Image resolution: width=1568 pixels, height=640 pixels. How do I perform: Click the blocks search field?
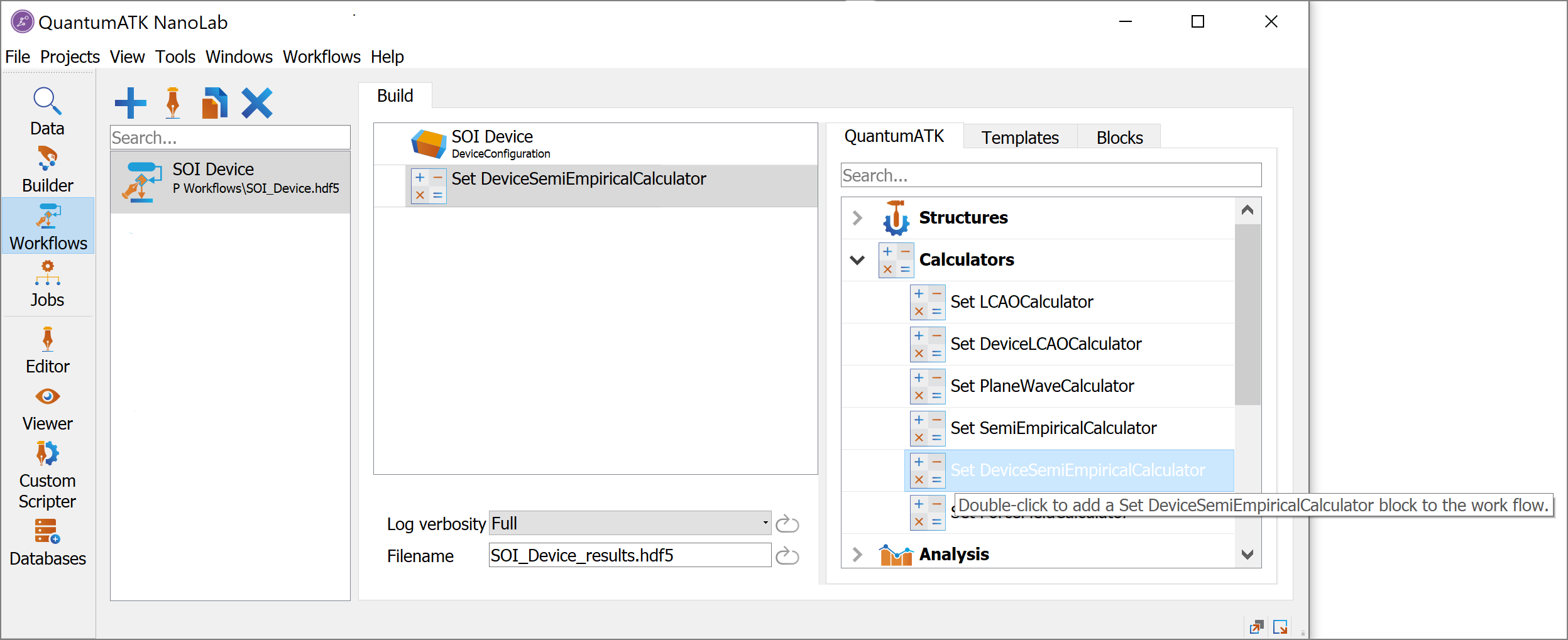click(x=1051, y=175)
